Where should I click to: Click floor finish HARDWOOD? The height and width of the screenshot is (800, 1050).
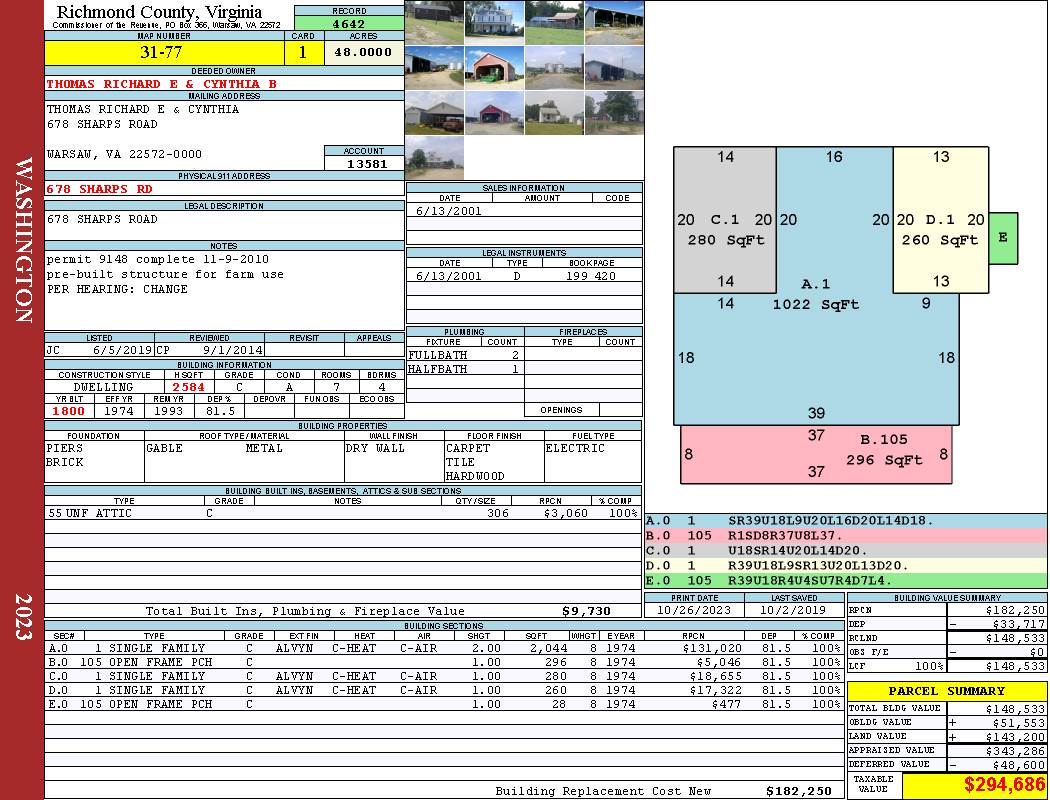coord(475,476)
